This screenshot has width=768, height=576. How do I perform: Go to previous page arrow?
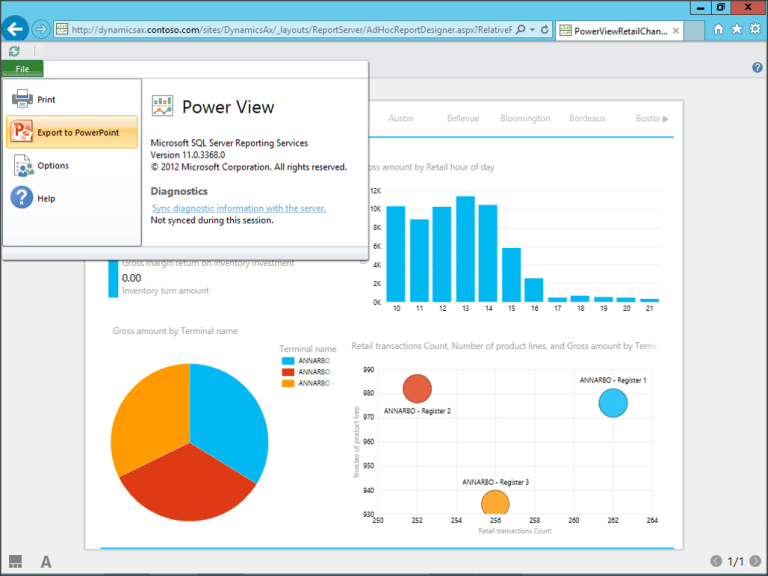click(x=716, y=561)
